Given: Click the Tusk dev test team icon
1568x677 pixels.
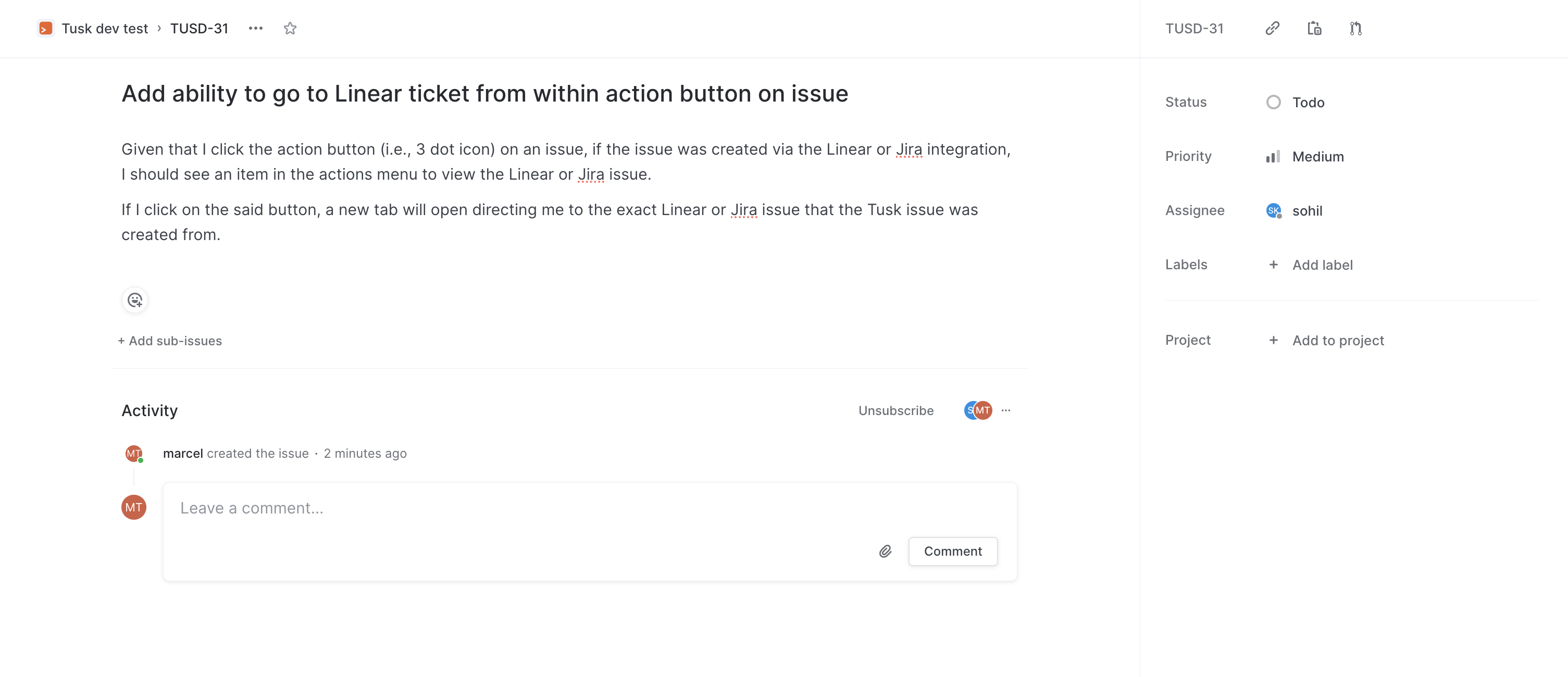Looking at the screenshot, I should 46,29.
